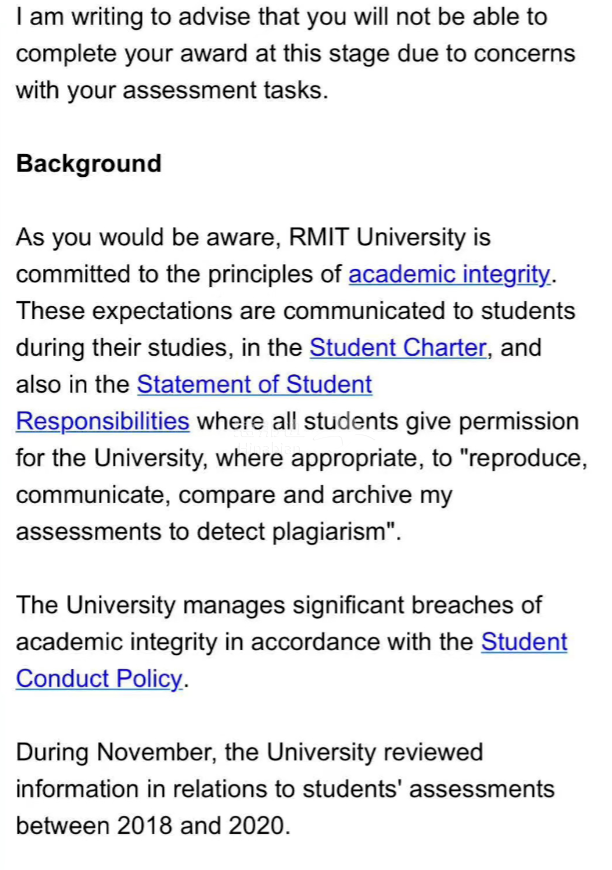Click the "between 2018 and 2020." line
Screen dimensions: 612x870
click(x=153, y=826)
